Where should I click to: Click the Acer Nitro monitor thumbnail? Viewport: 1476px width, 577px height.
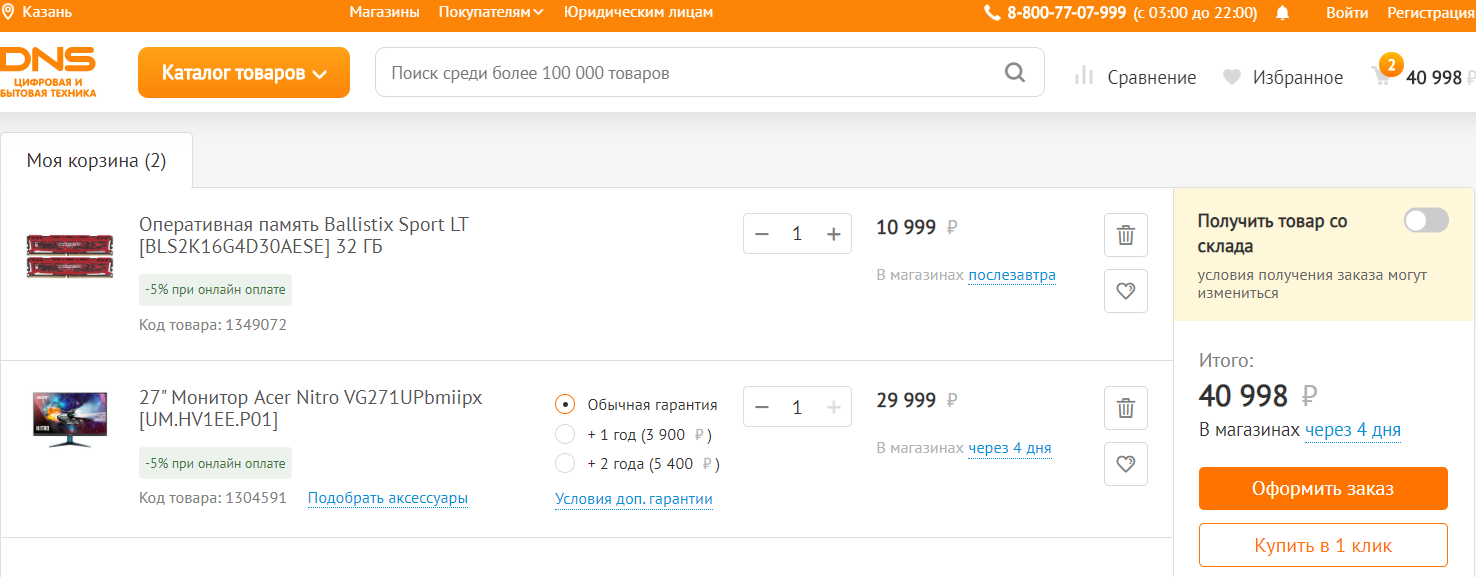click(x=69, y=420)
